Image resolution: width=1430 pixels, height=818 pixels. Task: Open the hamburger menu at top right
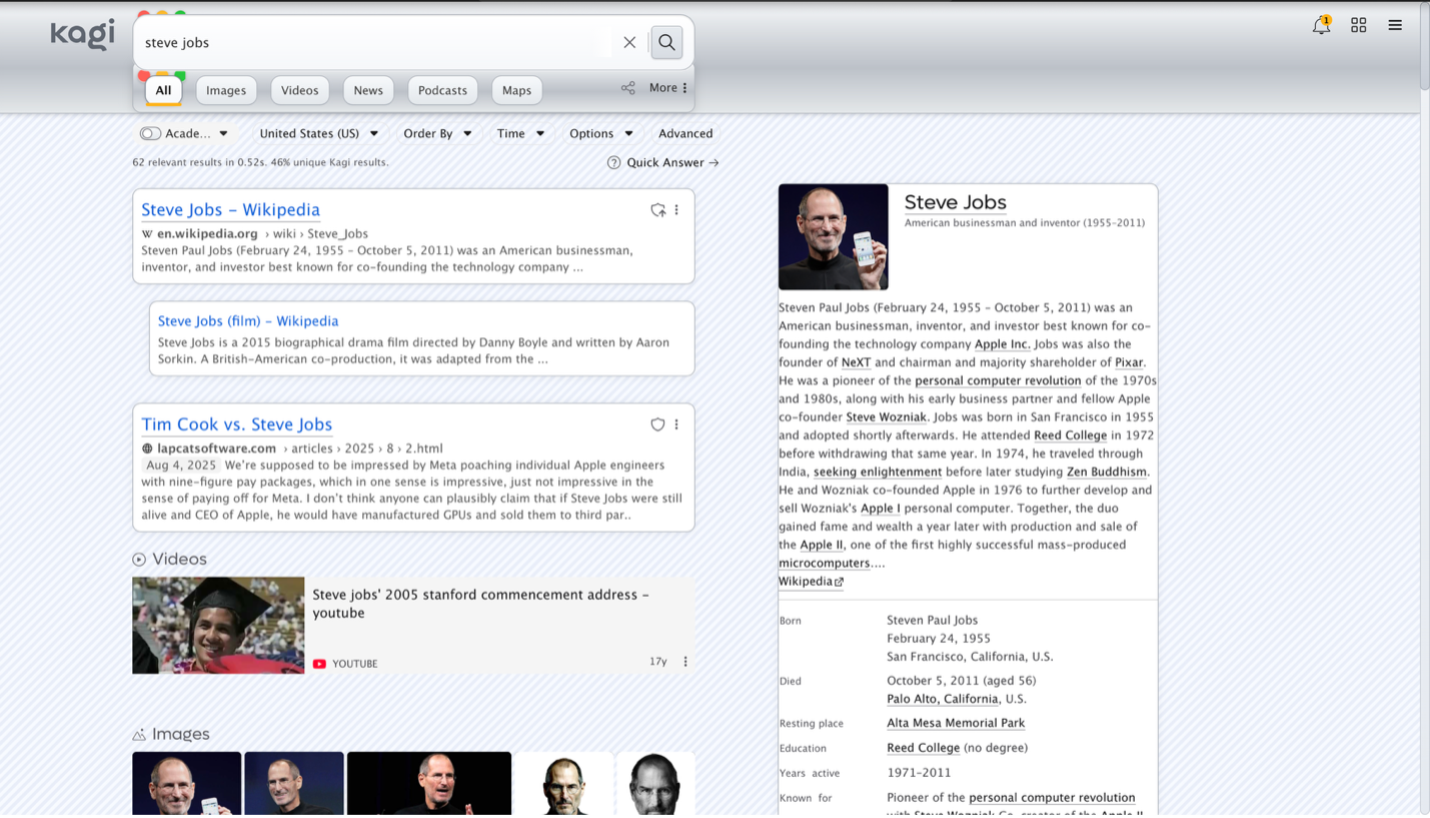[1395, 25]
